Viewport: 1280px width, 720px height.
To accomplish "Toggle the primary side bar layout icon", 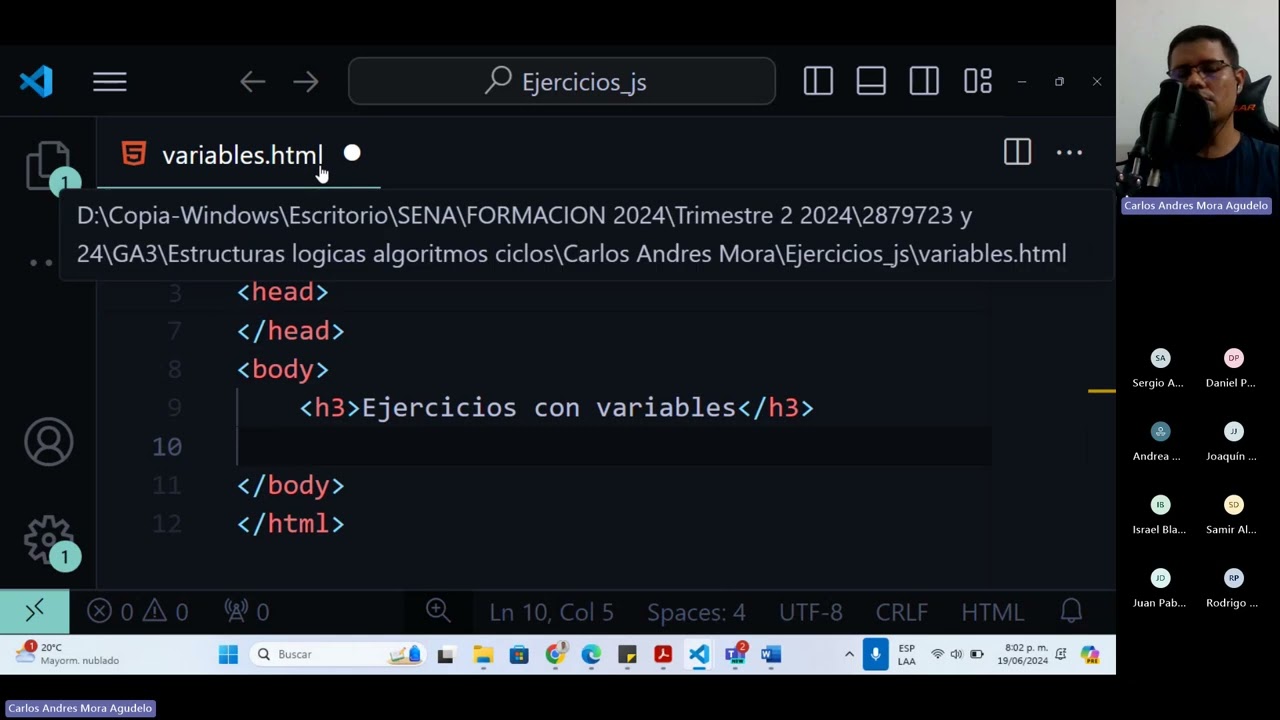I will 818,82.
